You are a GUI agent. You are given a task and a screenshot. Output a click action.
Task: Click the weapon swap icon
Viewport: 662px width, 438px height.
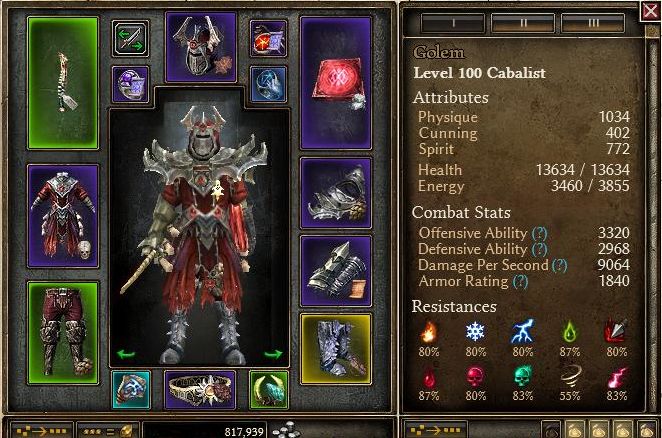coord(130,38)
